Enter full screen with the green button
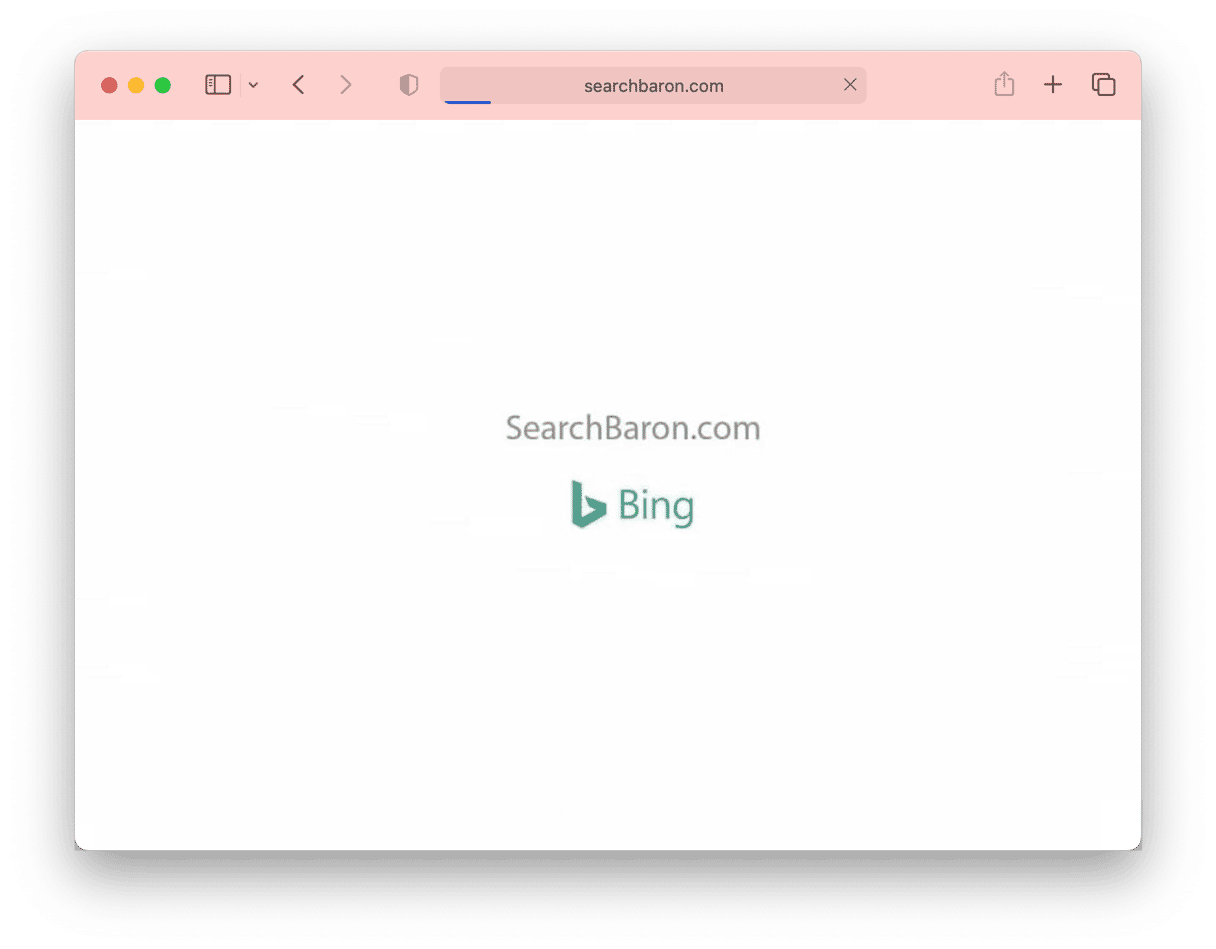 163,85
